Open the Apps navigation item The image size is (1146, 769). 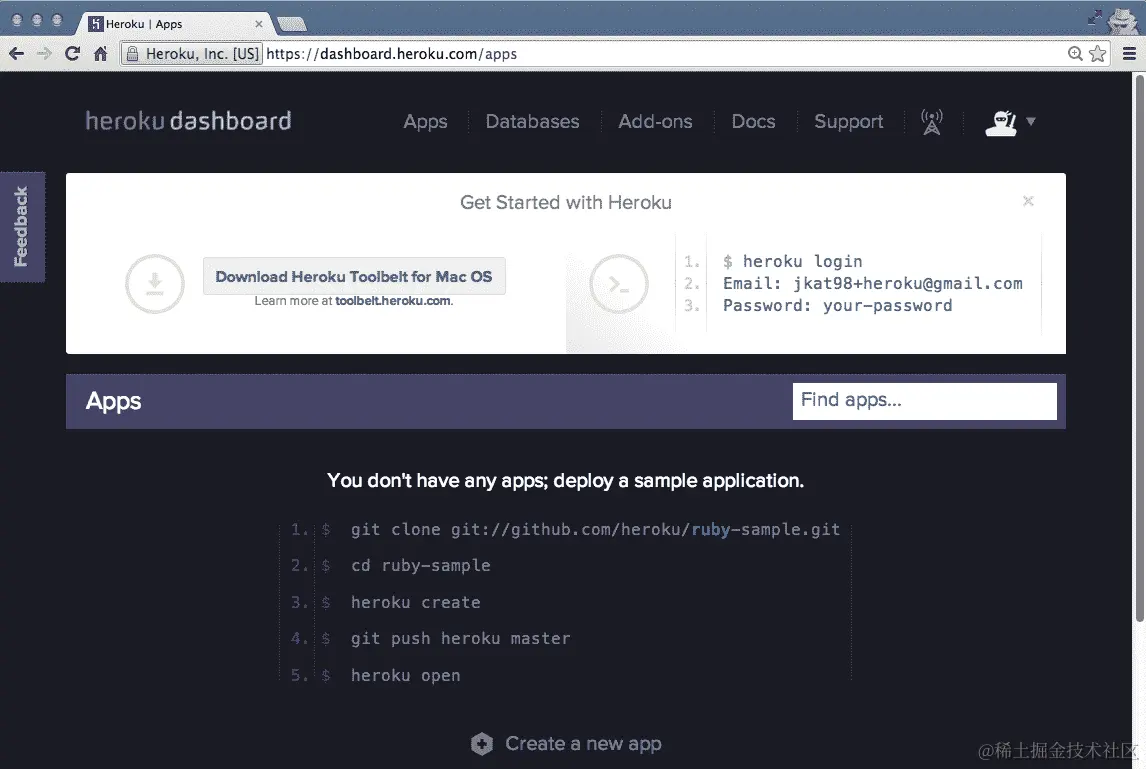click(x=425, y=121)
